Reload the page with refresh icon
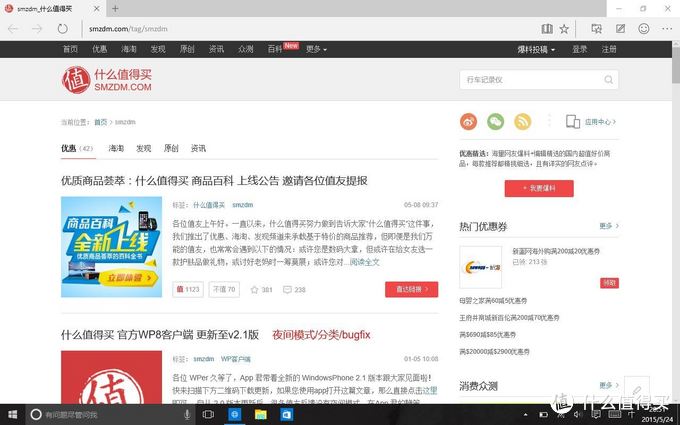 (x=62, y=29)
